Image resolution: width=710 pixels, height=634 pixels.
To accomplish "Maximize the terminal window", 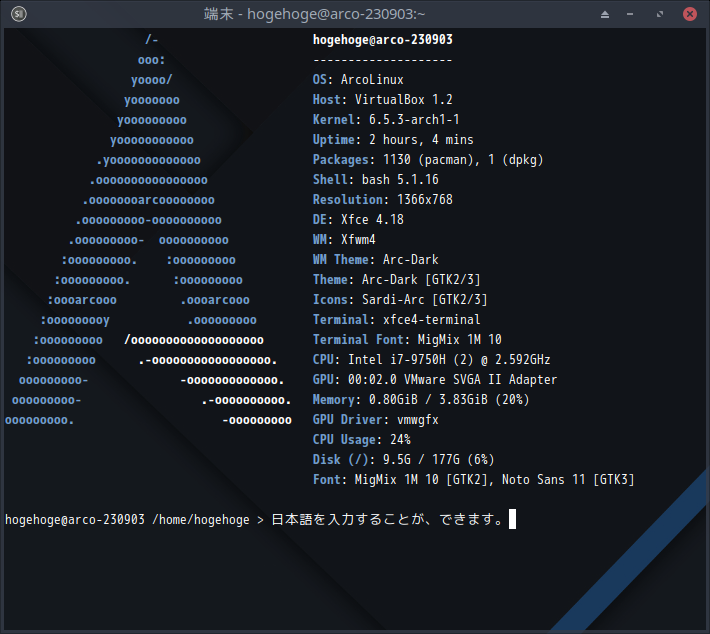I will tap(660, 14).
